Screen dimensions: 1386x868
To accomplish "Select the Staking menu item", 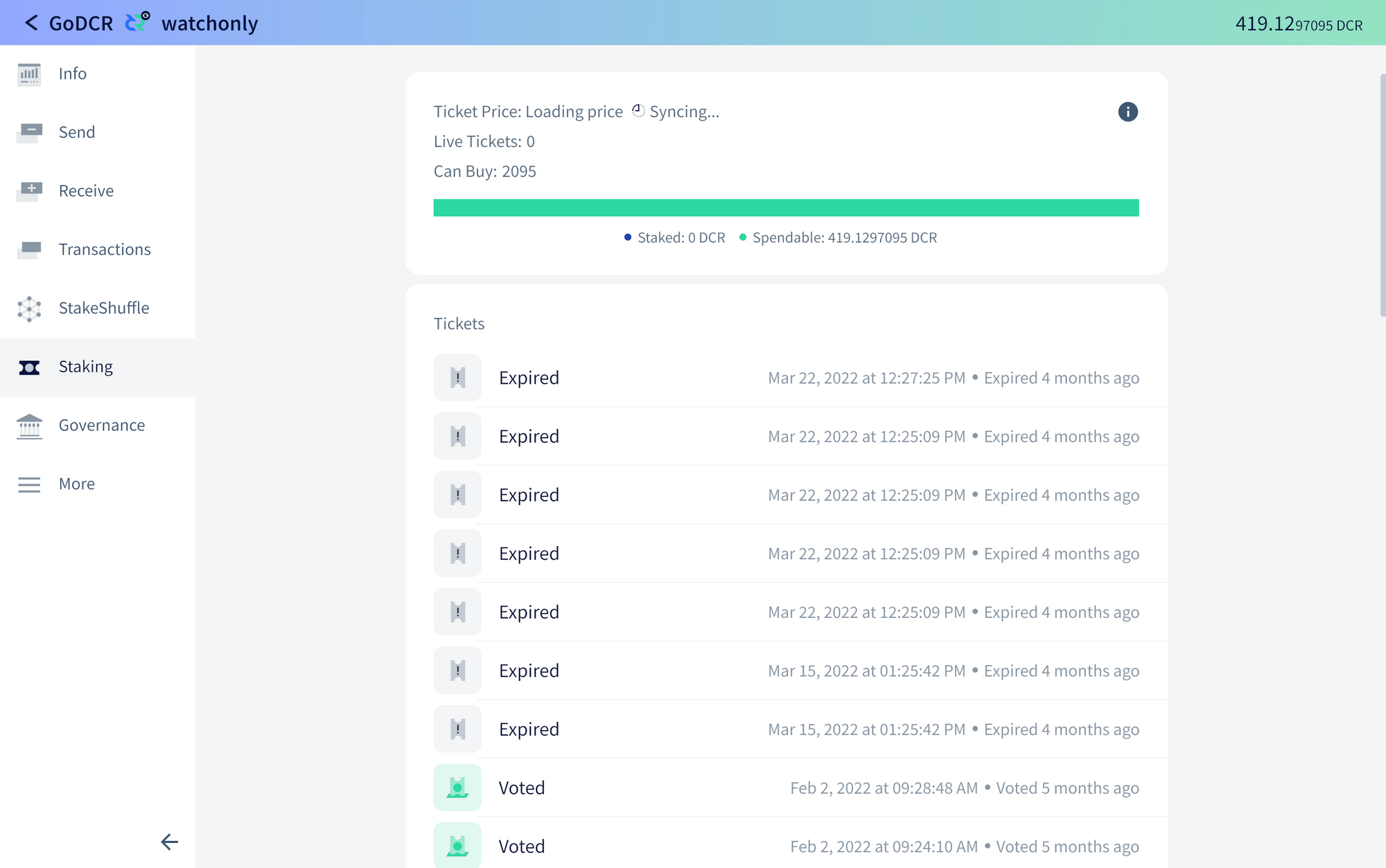I will tap(85, 366).
